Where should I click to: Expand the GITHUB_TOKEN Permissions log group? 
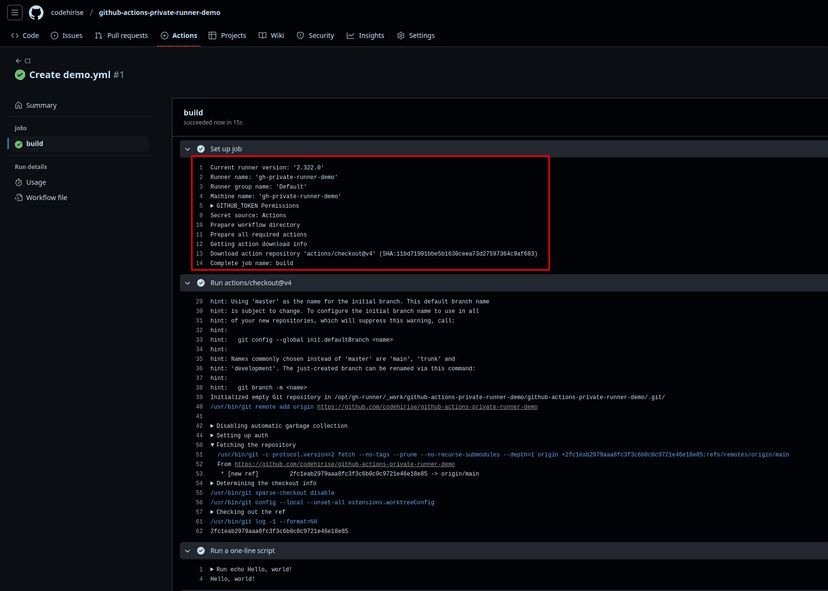[212, 204]
